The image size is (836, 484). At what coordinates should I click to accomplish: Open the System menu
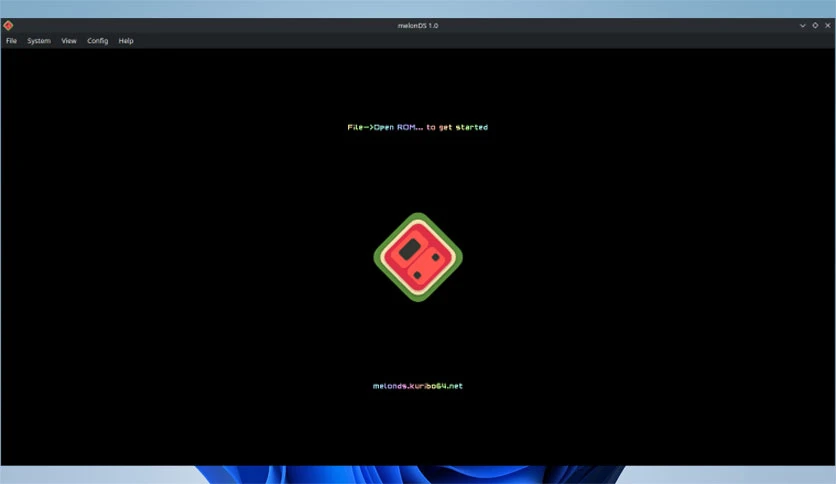[x=39, y=41]
